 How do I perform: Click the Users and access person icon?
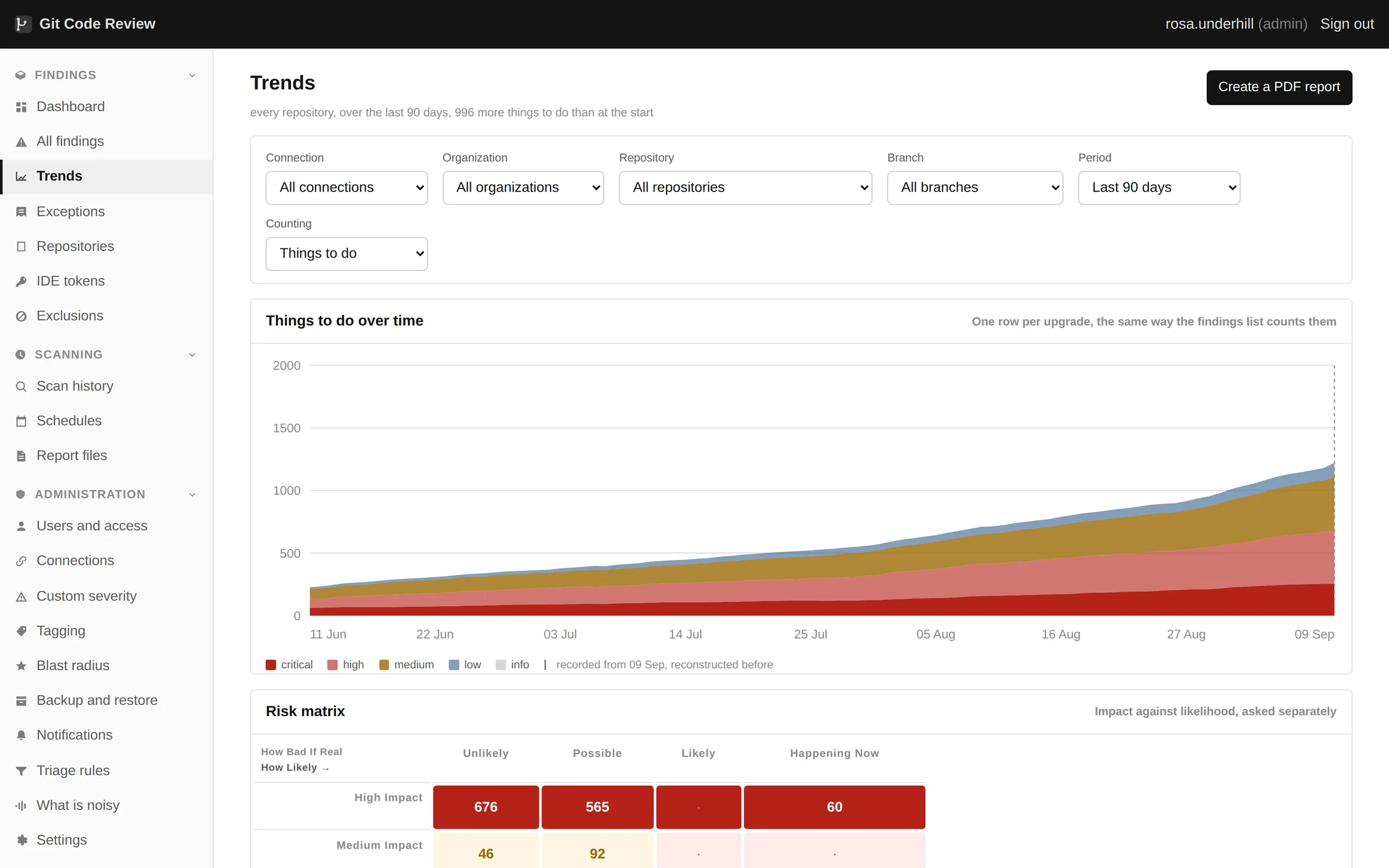coord(21,526)
